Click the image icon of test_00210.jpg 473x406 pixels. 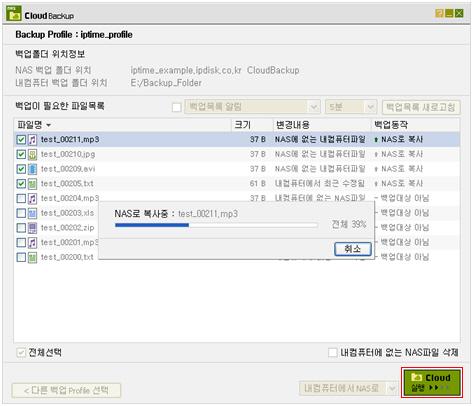point(32,154)
